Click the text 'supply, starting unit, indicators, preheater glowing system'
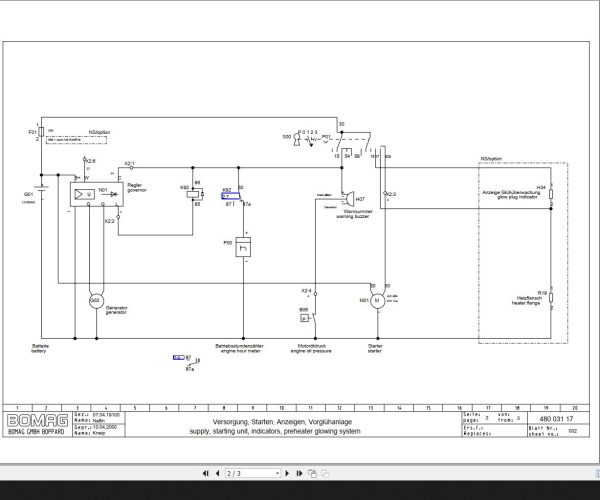Screen dimensions: 600x500 (275, 431)
